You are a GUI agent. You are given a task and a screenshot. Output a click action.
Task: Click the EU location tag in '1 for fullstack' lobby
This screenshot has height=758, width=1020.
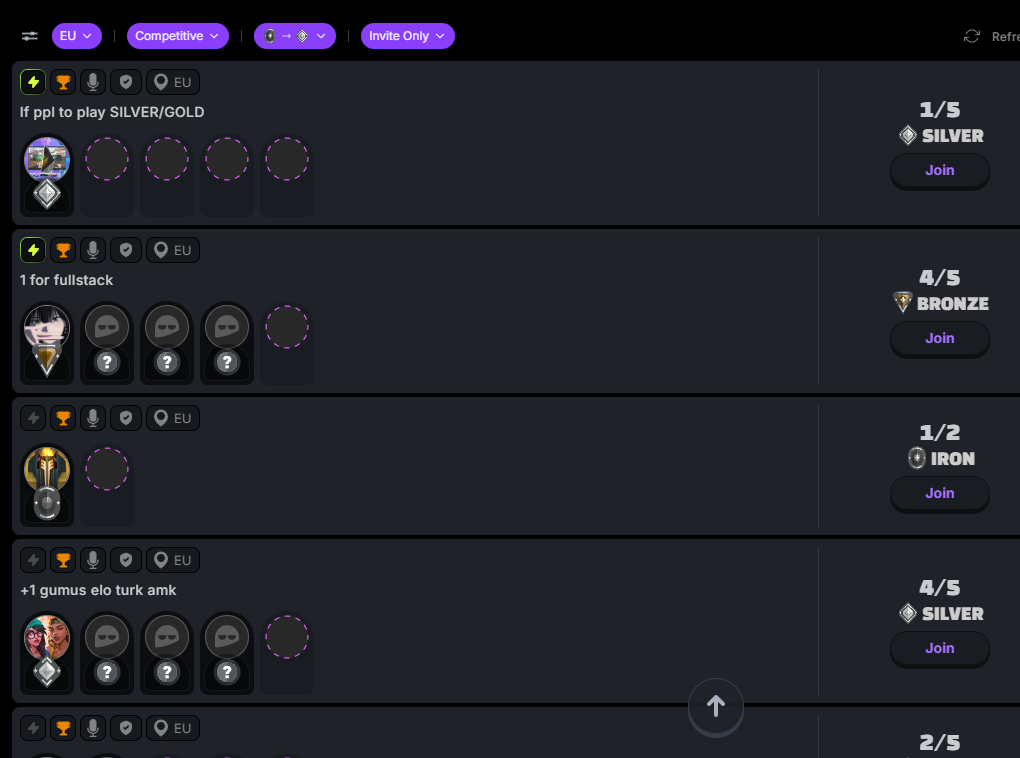(x=173, y=250)
